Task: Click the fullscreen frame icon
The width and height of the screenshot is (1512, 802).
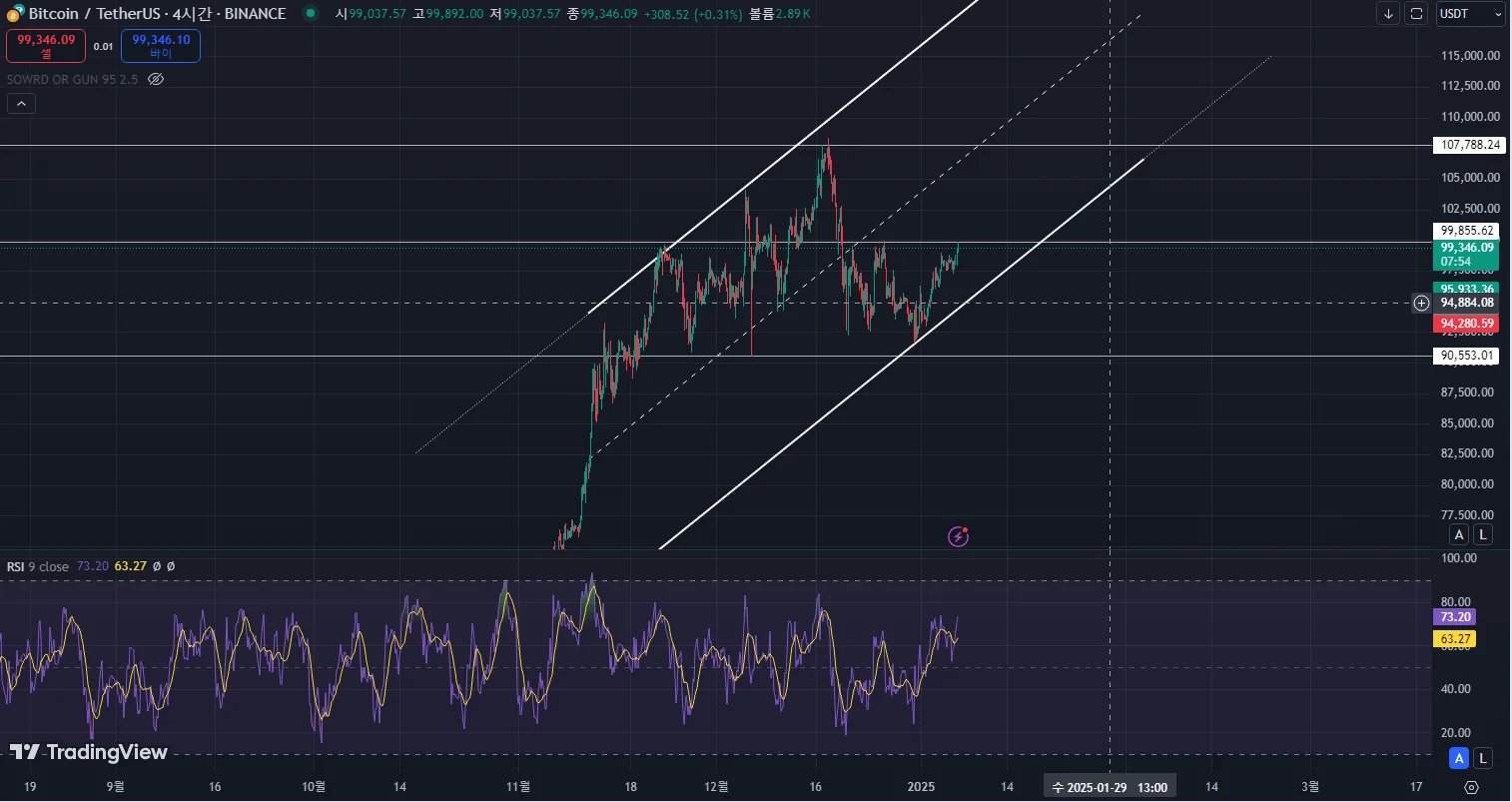Action: click(x=1416, y=14)
